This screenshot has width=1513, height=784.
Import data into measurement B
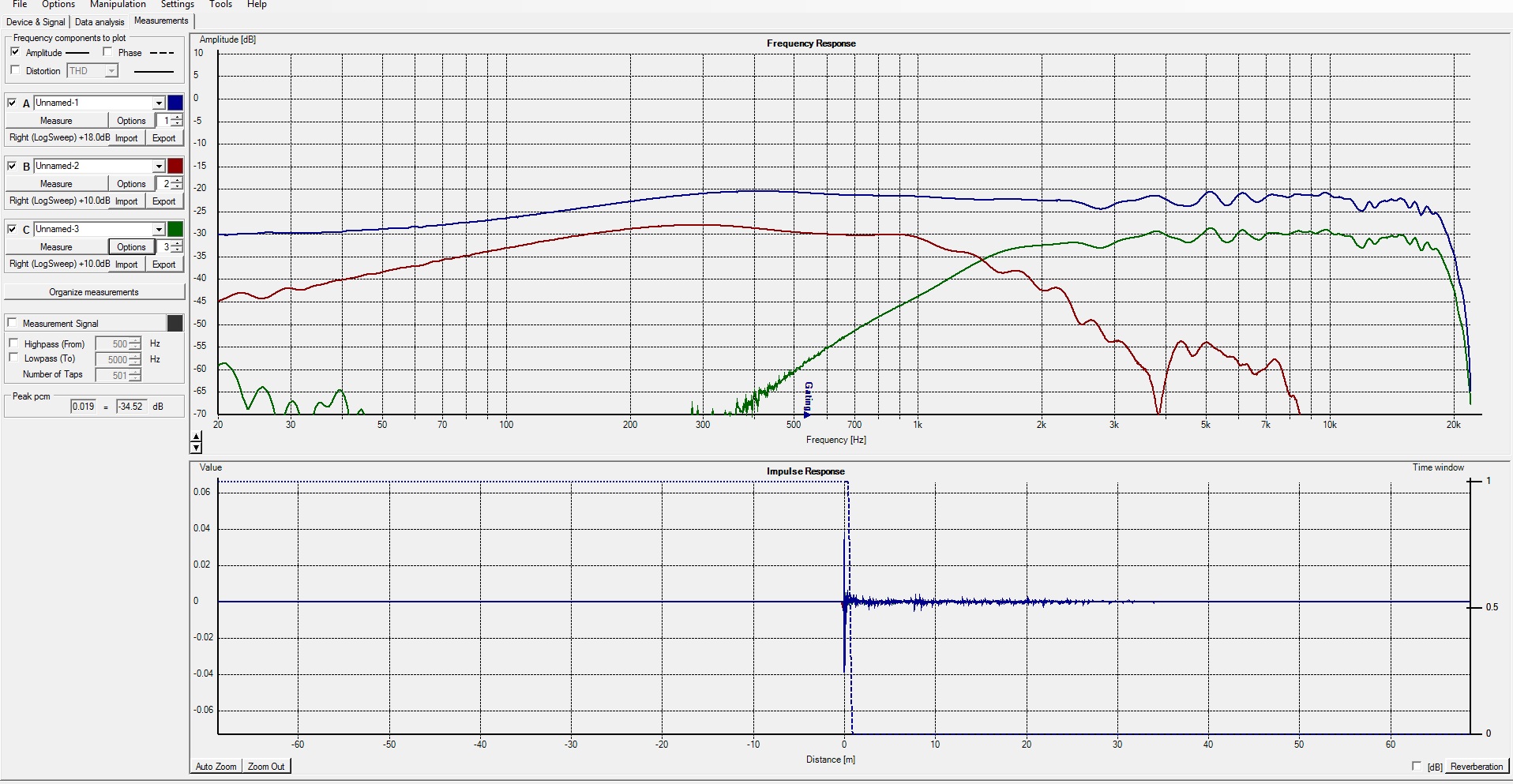[126, 201]
